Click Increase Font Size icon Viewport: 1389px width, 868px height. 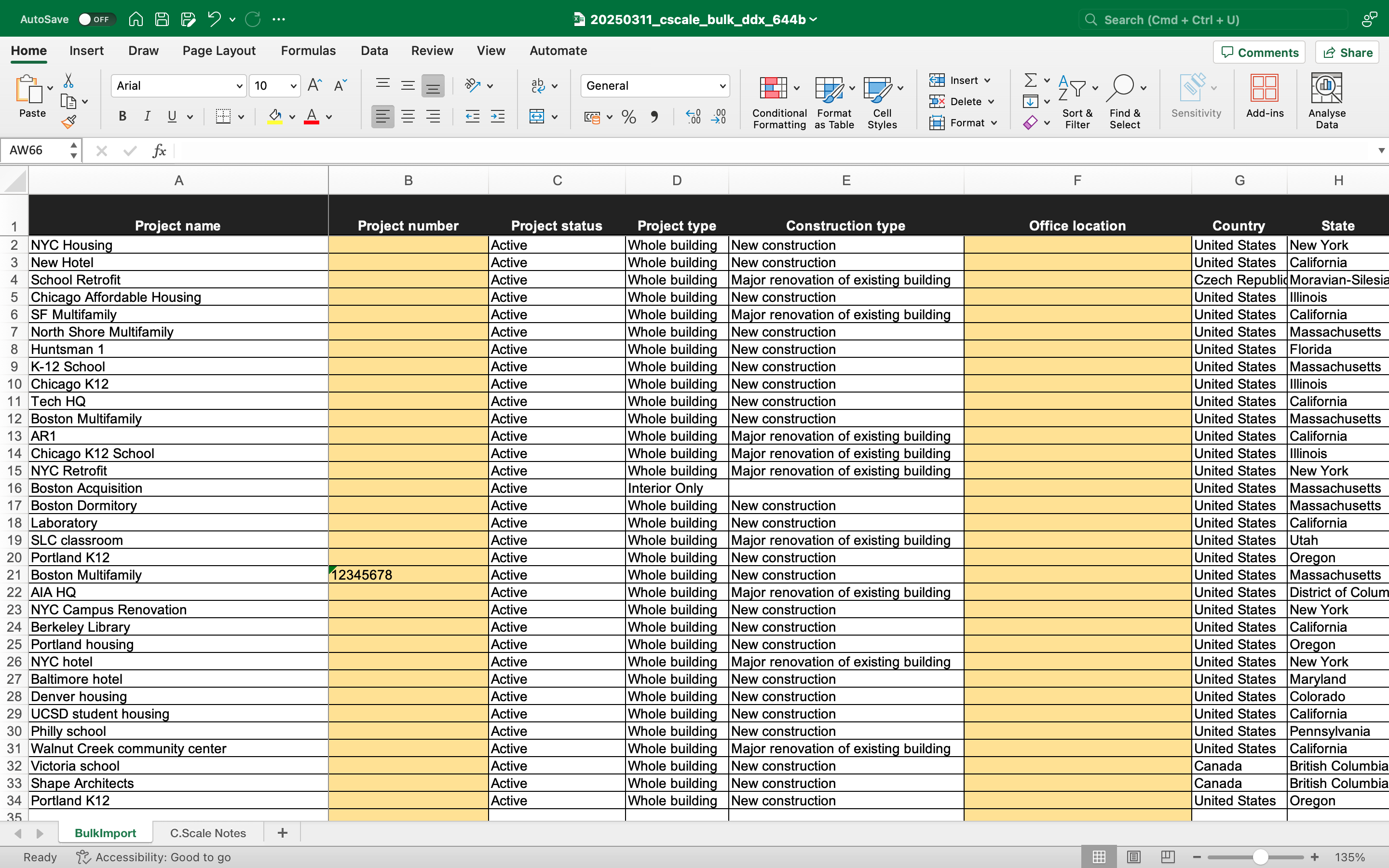click(314, 85)
